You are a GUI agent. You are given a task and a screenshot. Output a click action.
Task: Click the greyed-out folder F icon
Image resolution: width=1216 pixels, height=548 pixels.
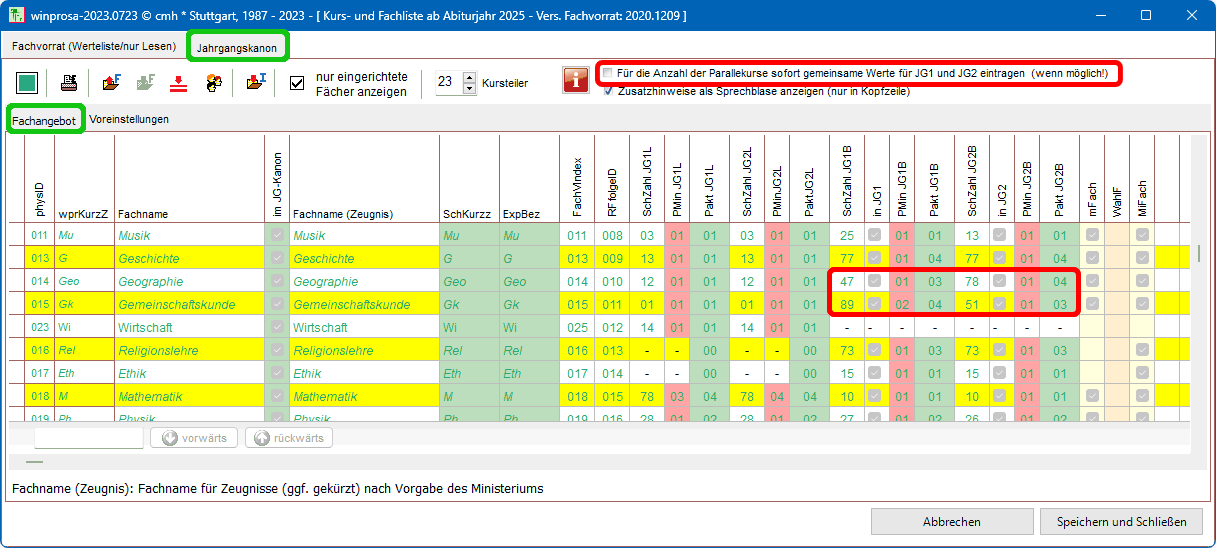pos(145,82)
